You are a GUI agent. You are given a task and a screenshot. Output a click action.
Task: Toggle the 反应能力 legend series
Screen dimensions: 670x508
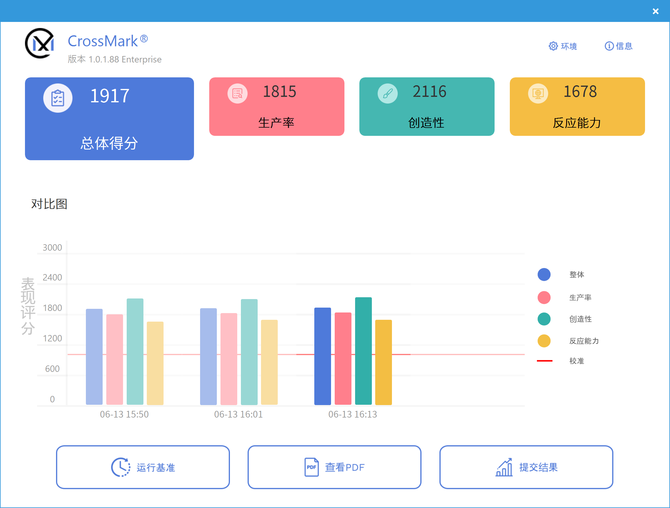[544, 341]
